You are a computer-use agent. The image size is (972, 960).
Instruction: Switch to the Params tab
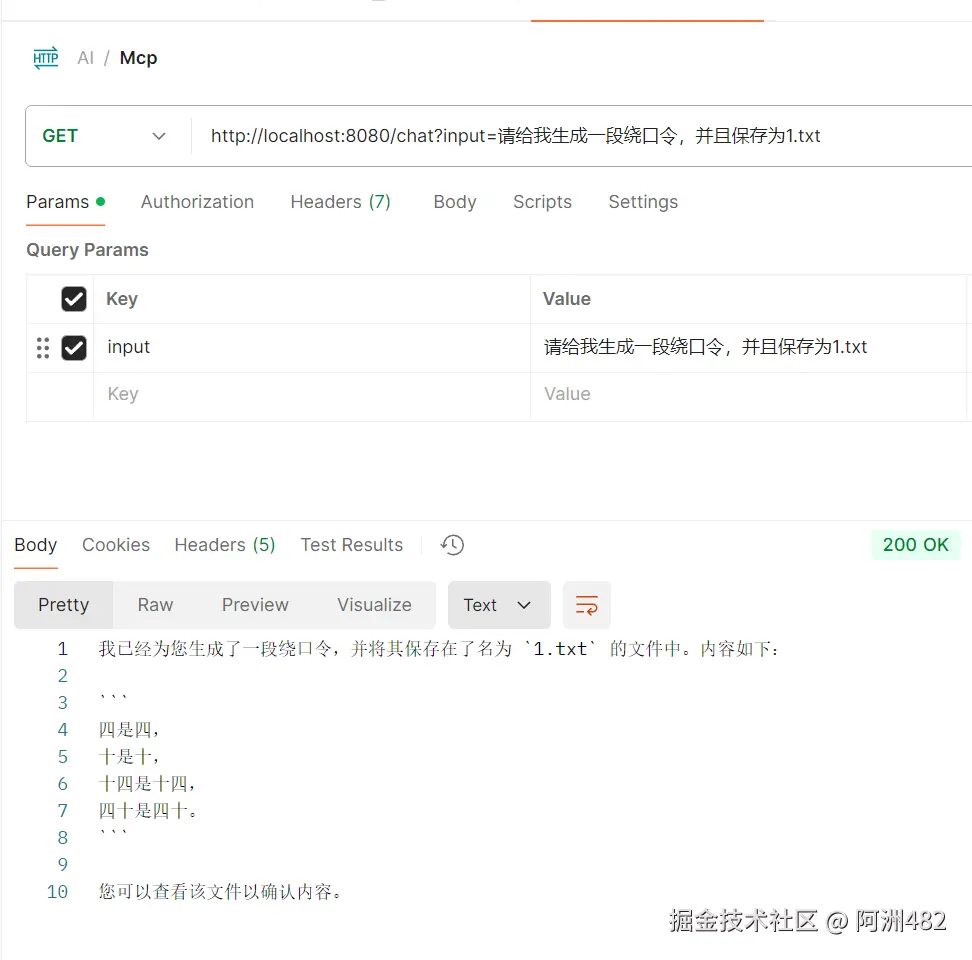coord(65,202)
